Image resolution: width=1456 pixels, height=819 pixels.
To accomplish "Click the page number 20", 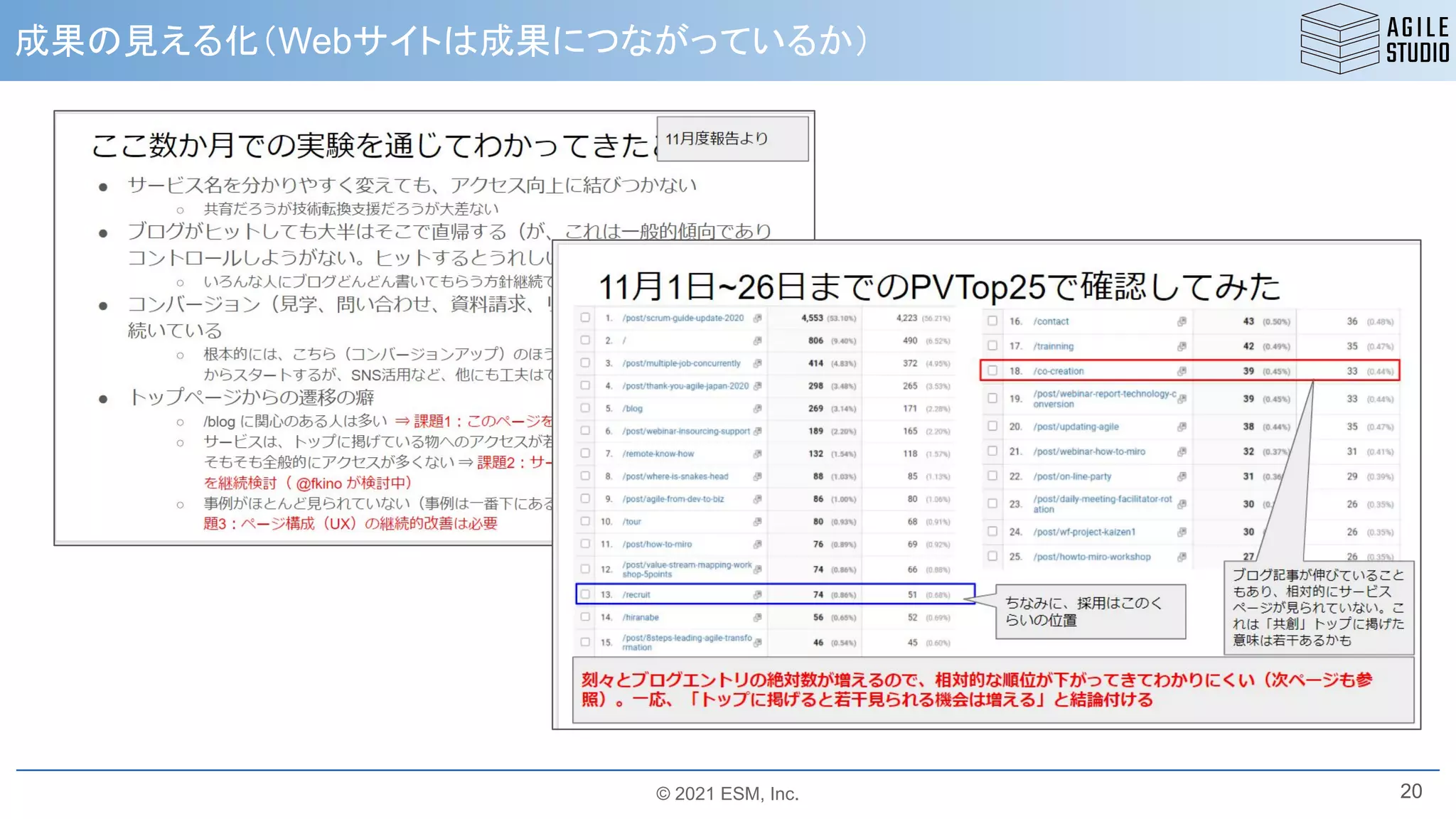I will point(1410,791).
